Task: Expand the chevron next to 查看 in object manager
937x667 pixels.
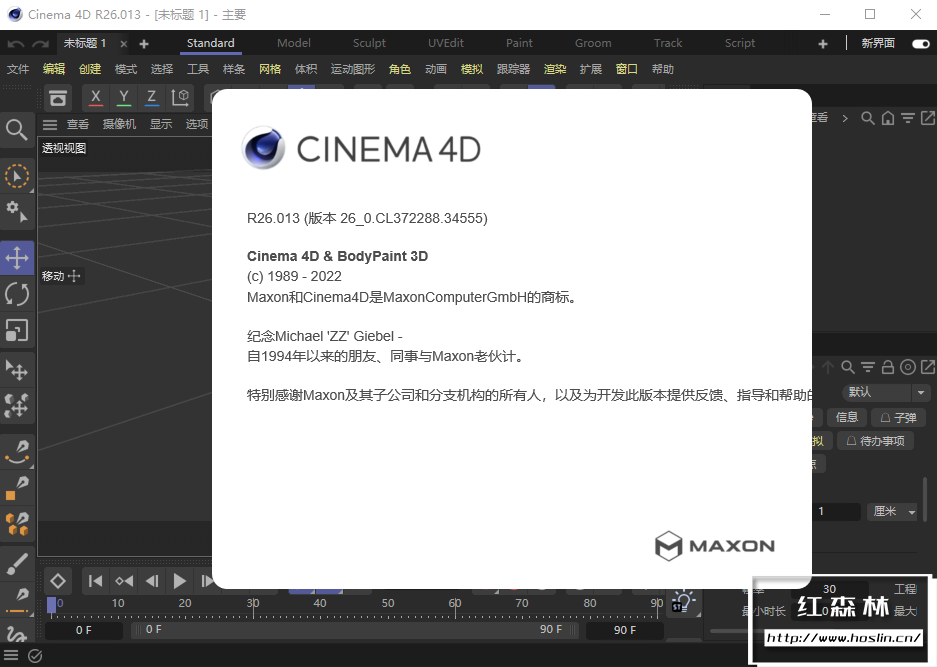Action: click(844, 118)
